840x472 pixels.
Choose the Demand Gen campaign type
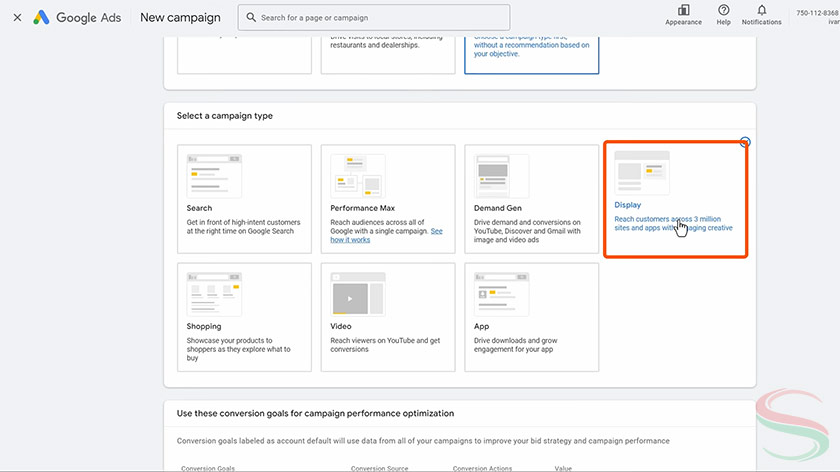(x=531, y=200)
